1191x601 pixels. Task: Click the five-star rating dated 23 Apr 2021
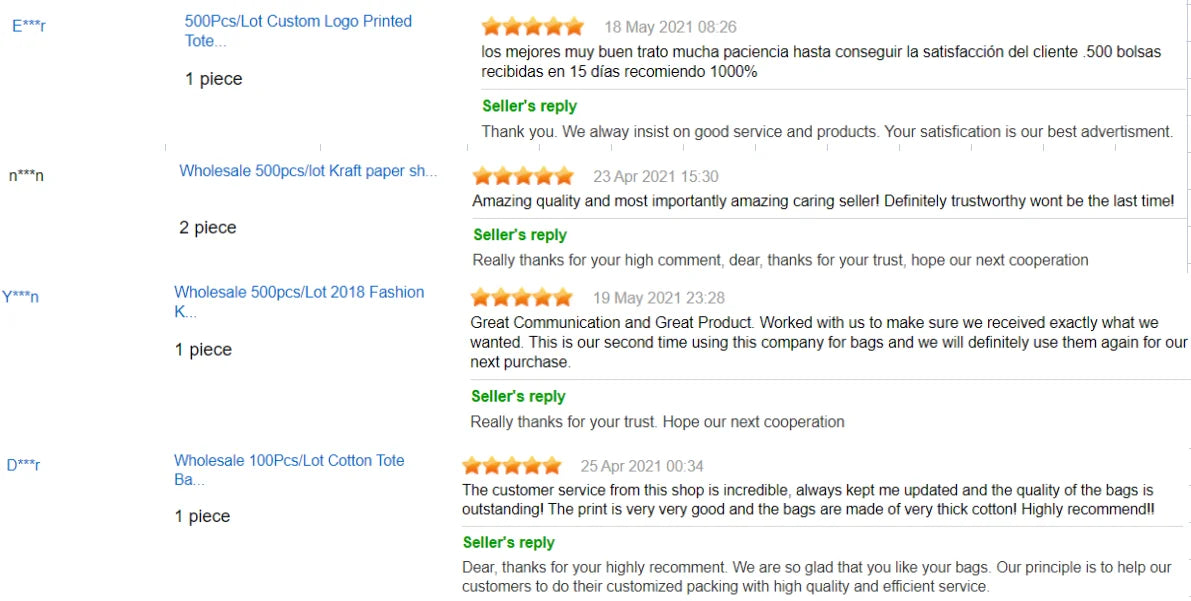click(523, 177)
